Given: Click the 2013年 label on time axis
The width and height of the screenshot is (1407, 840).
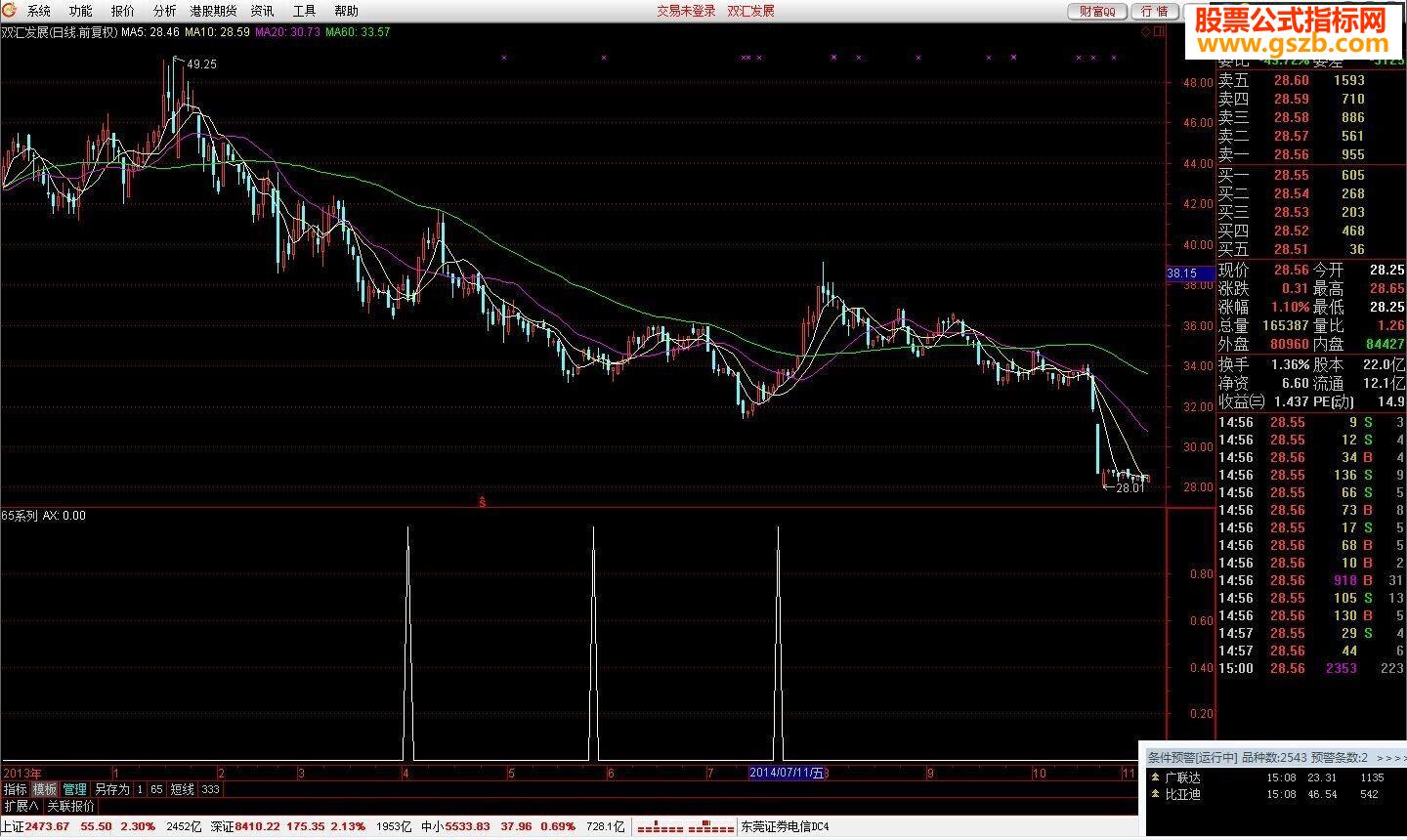Looking at the screenshot, I should pos(22,773).
